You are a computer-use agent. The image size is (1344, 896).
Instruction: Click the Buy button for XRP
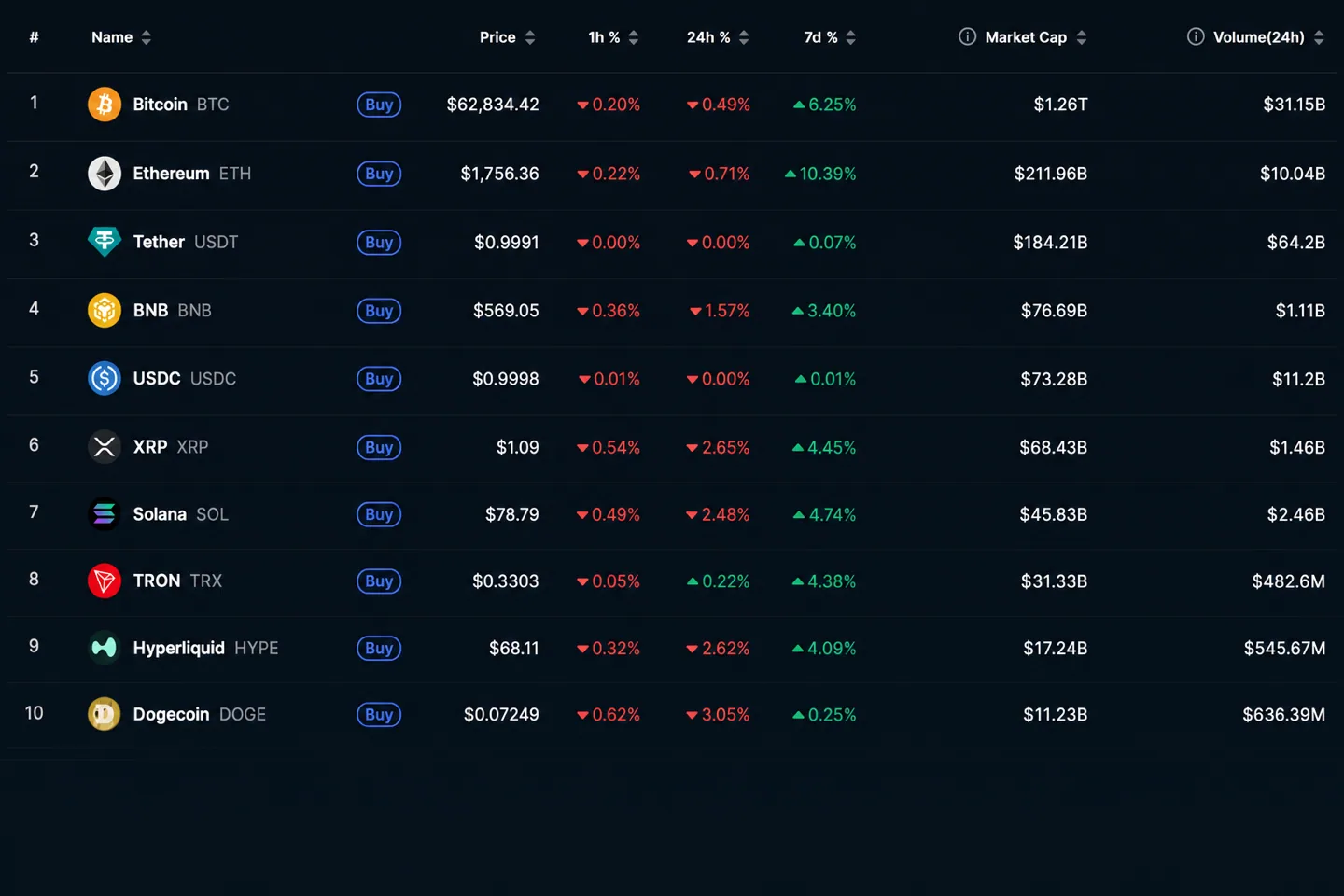point(379,447)
